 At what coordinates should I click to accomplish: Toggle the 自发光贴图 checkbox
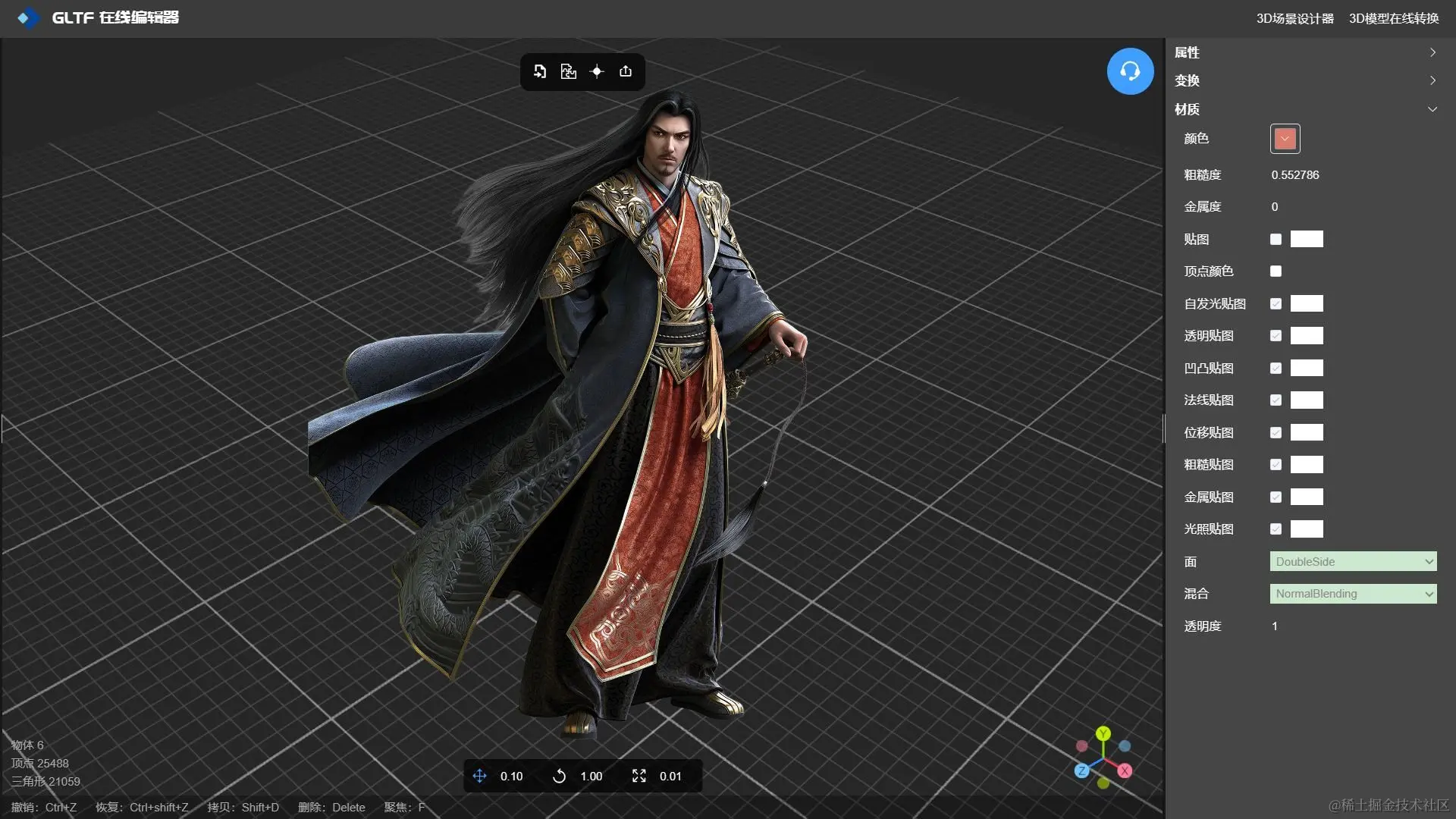click(1276, 303)
